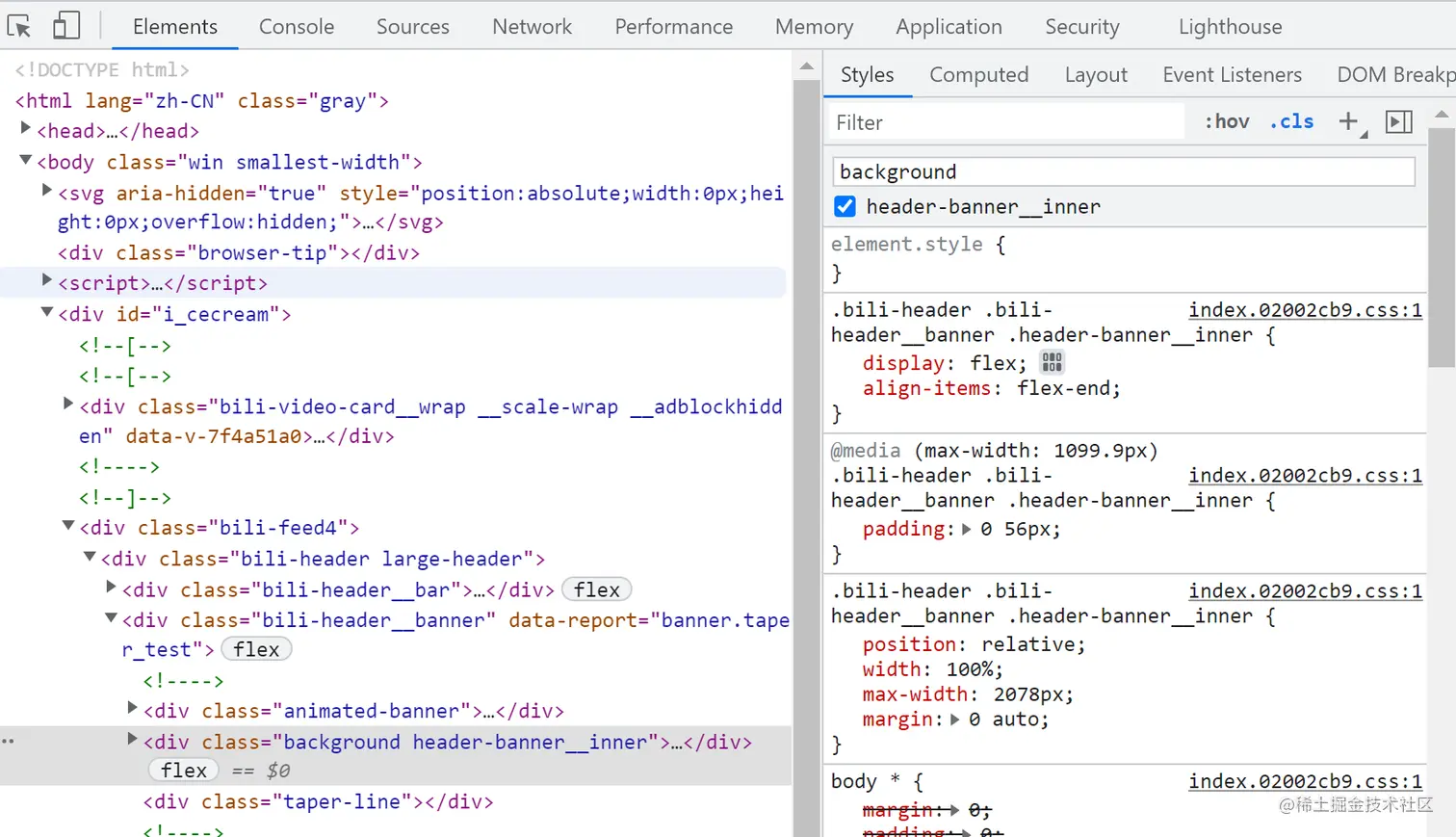Switch to the Memory tab

click(815, 27)
